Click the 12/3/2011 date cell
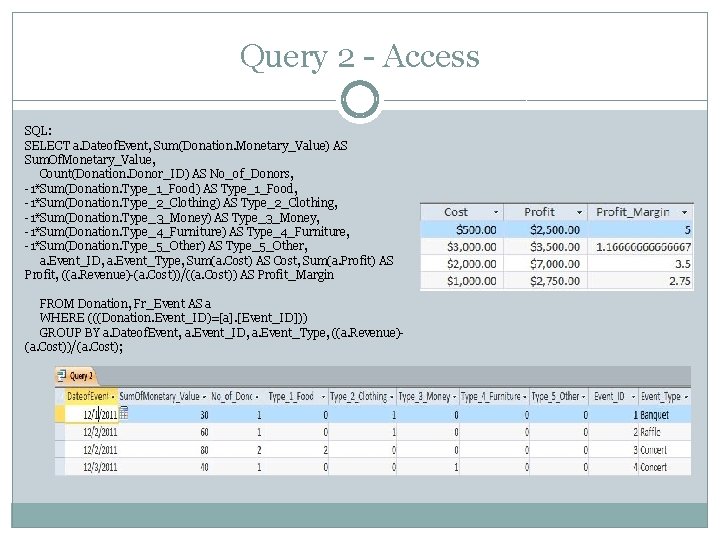The image size is (720, 540). point(92,467)
